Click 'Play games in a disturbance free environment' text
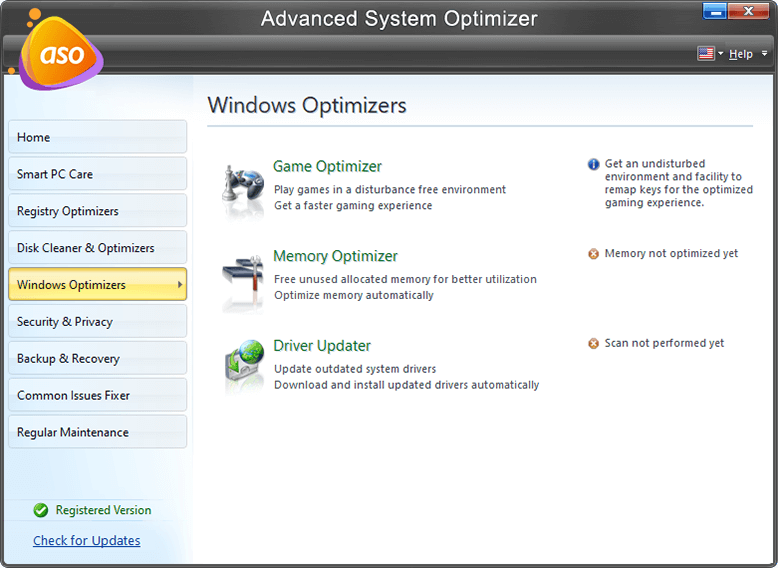The width and height of the screenshot is (778, 568). pyautogui.click(x=390, y=189)
